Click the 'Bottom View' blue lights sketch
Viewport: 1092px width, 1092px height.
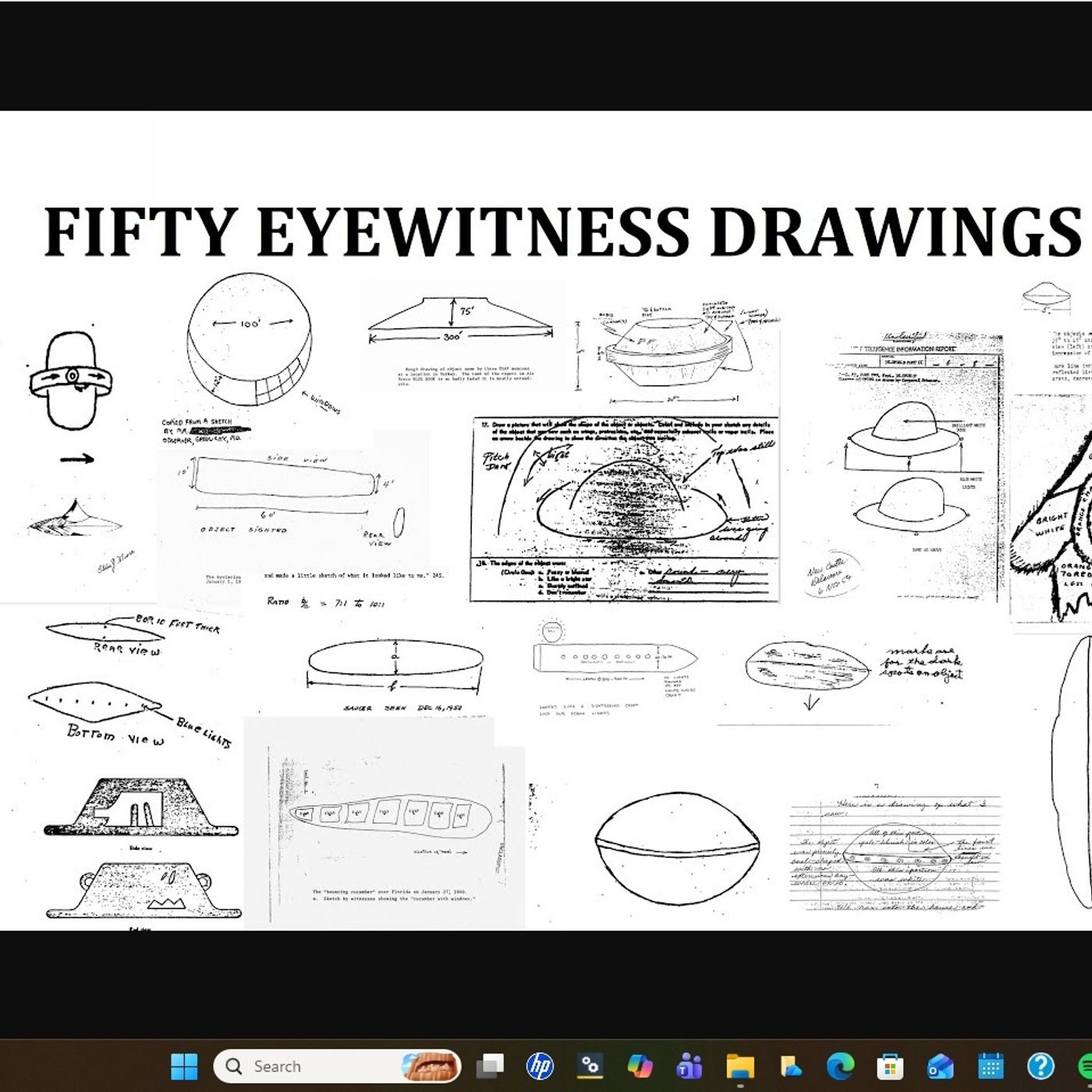point(129,714)
